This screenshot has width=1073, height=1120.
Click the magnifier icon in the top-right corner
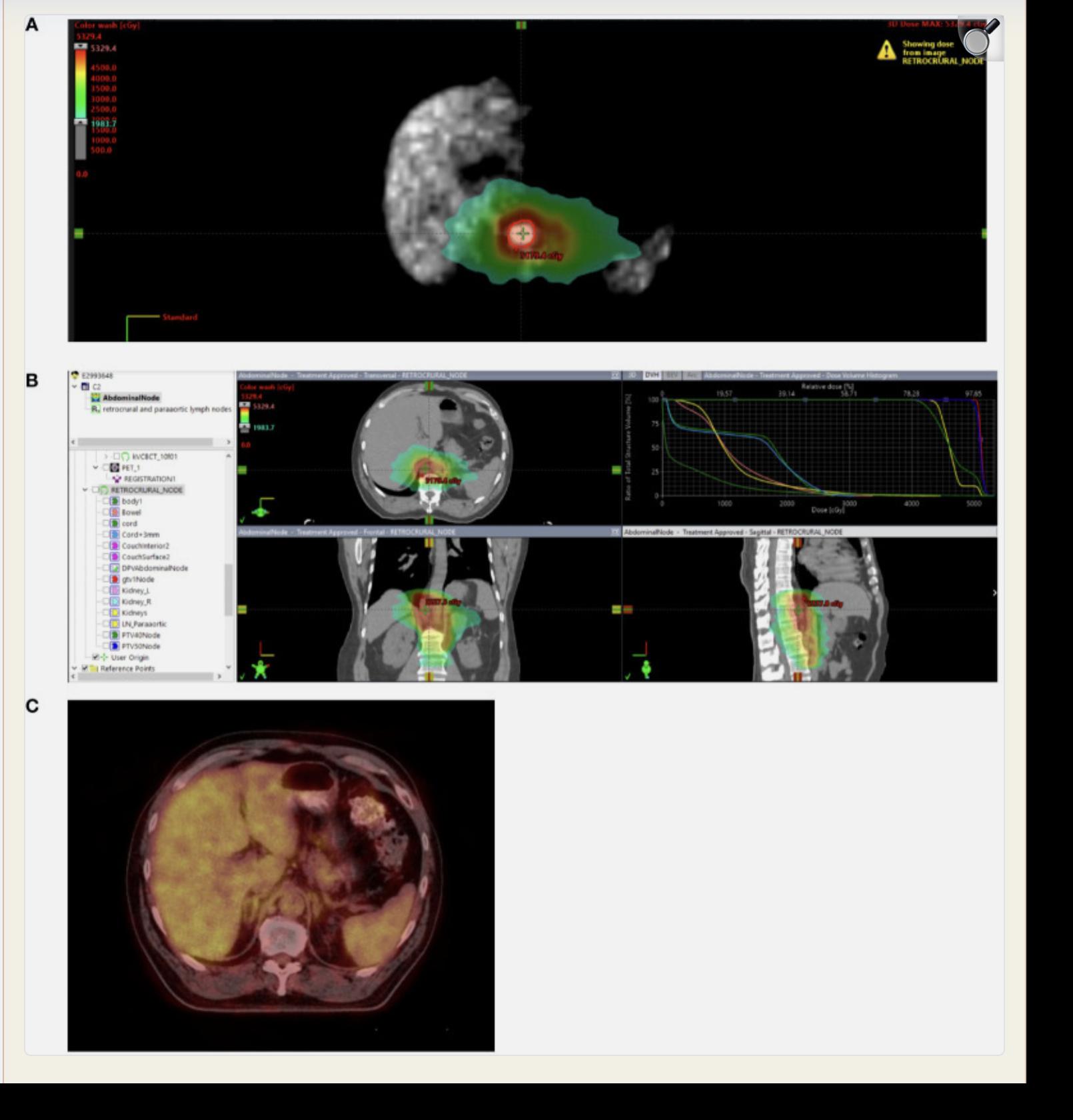[x=976, y=41]
